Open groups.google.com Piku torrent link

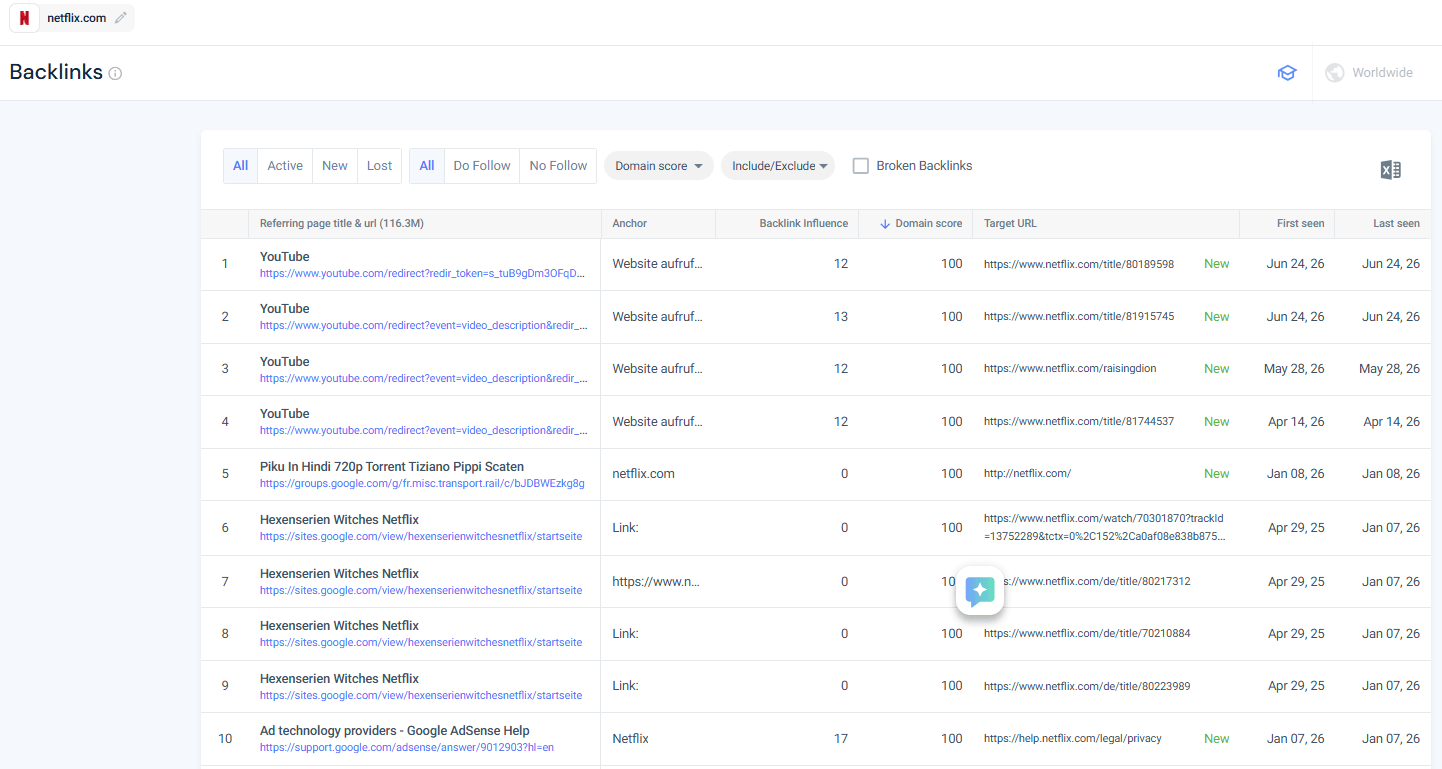tap(422, 484)
